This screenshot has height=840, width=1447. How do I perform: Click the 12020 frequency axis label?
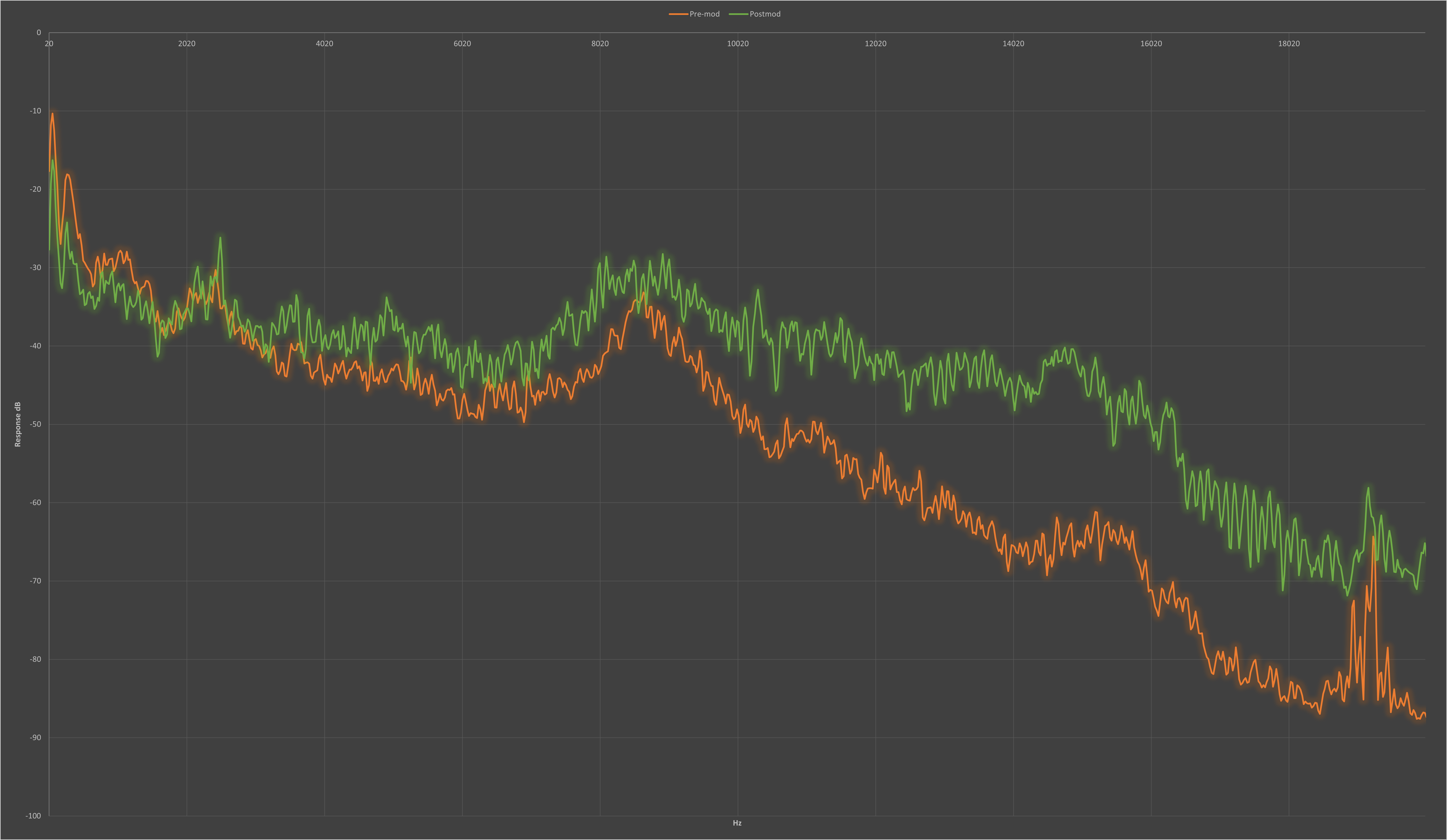[x=876, y=44]
